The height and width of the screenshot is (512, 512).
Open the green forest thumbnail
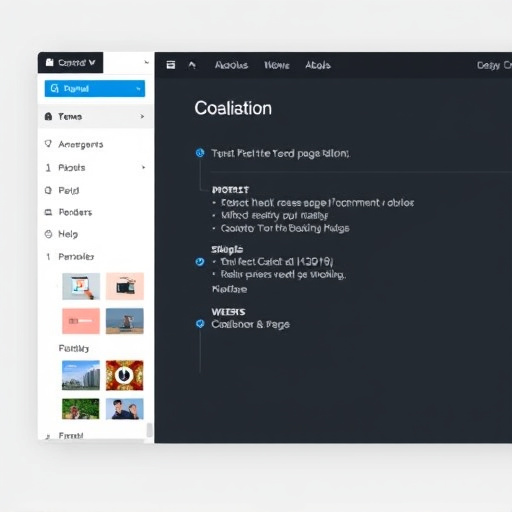[x=81, y=409]
